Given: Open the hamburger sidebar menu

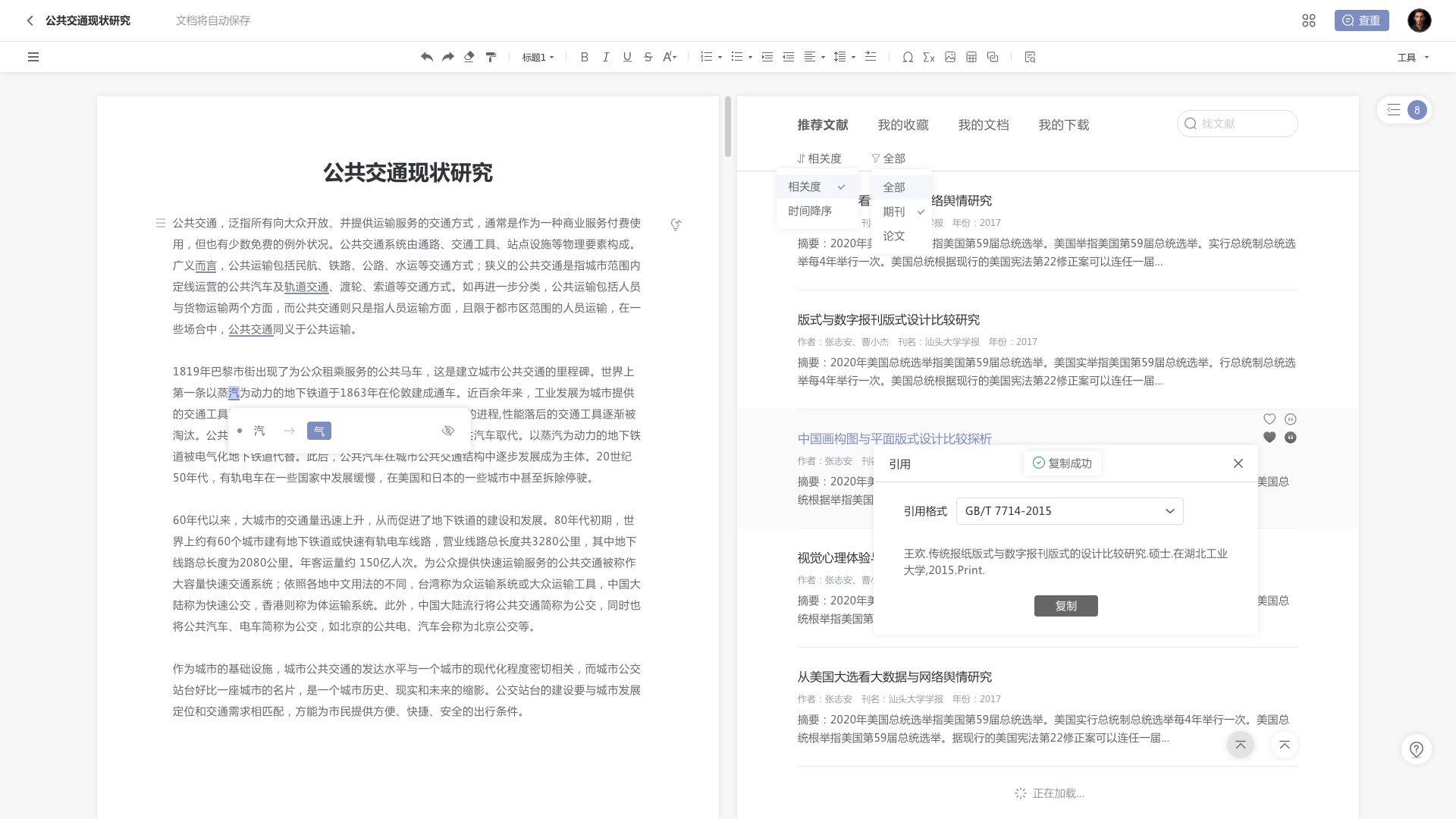Looking at the screenshot, I should tap(33, 57).
